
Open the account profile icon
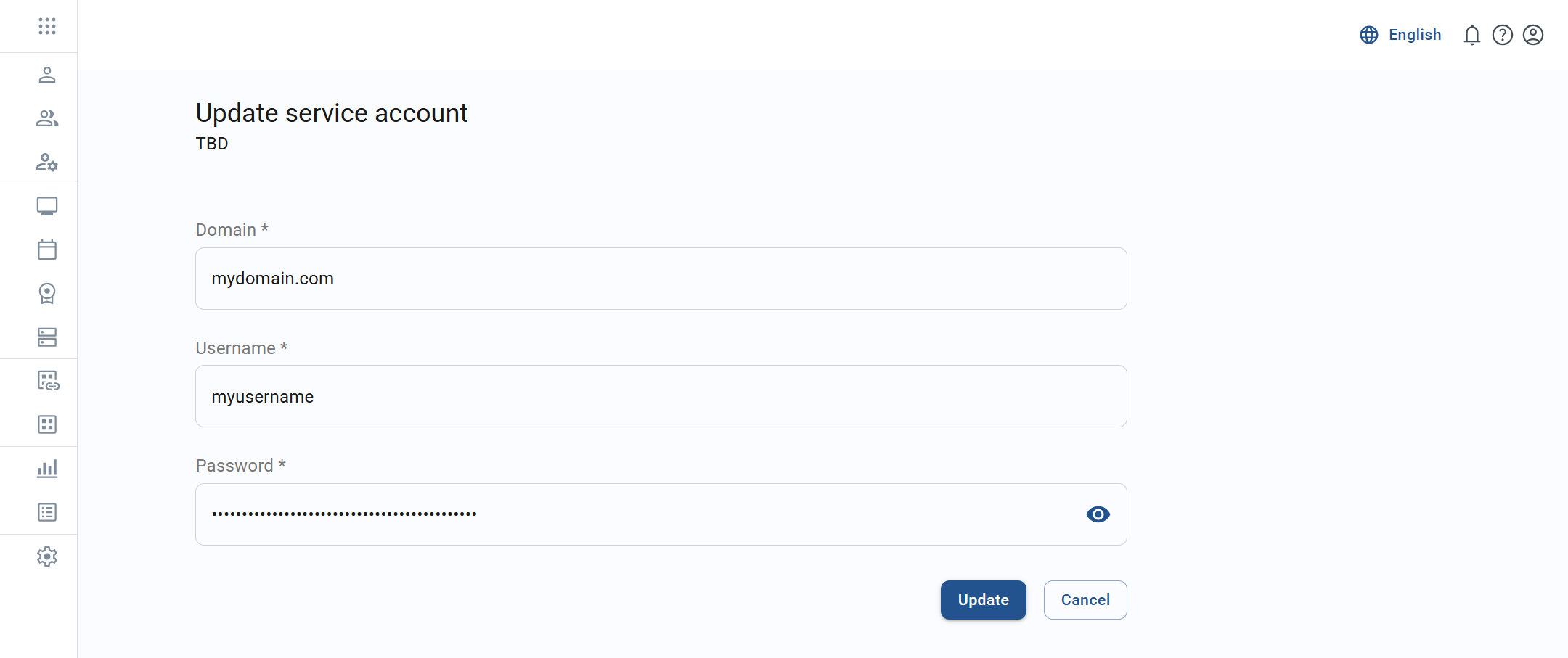[x=1533, y=34]
